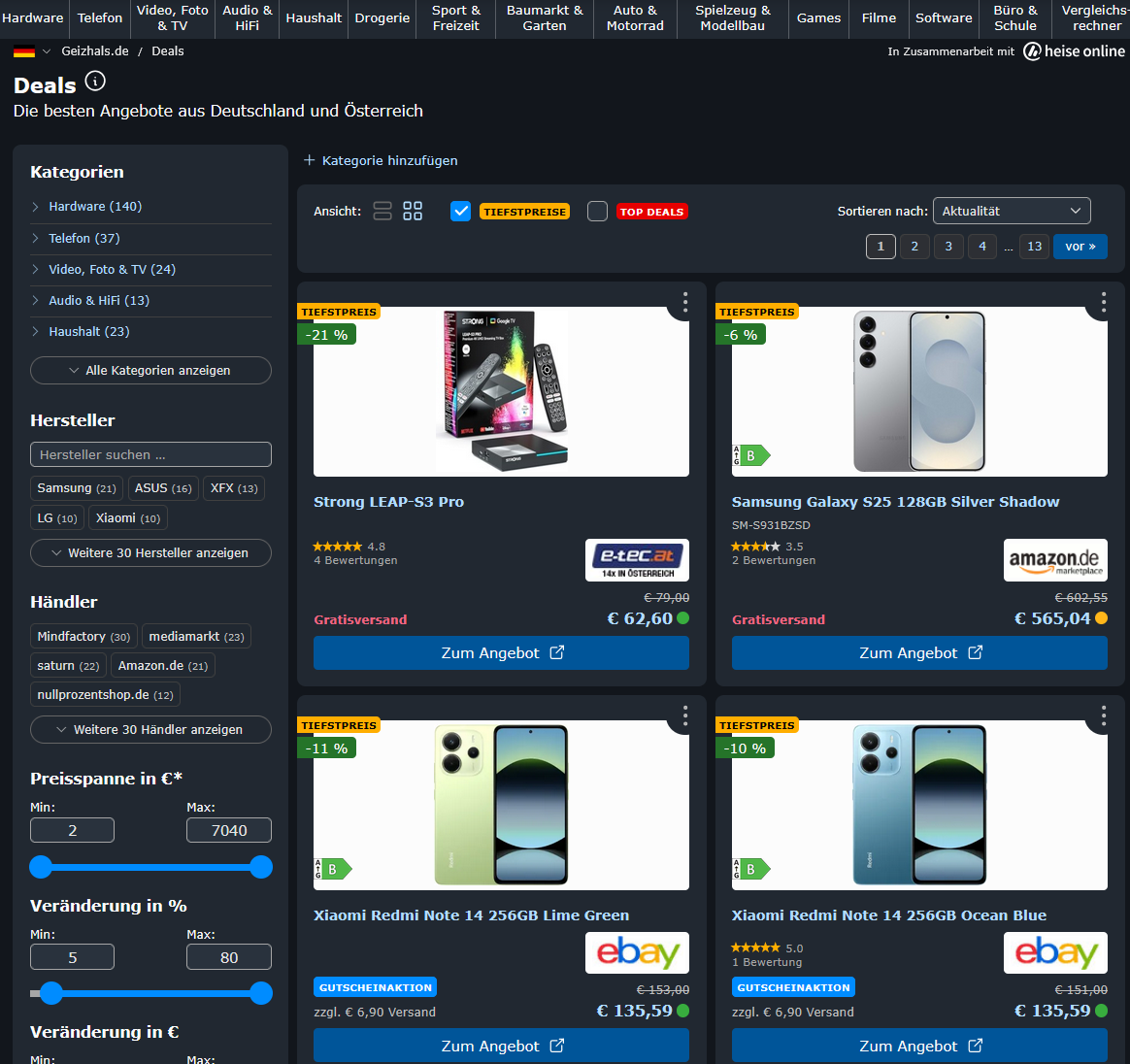Screen dimensions: 1130x1064
Task: Click ebay logo on Lime Green Redmi card
Action: (637, 953)
